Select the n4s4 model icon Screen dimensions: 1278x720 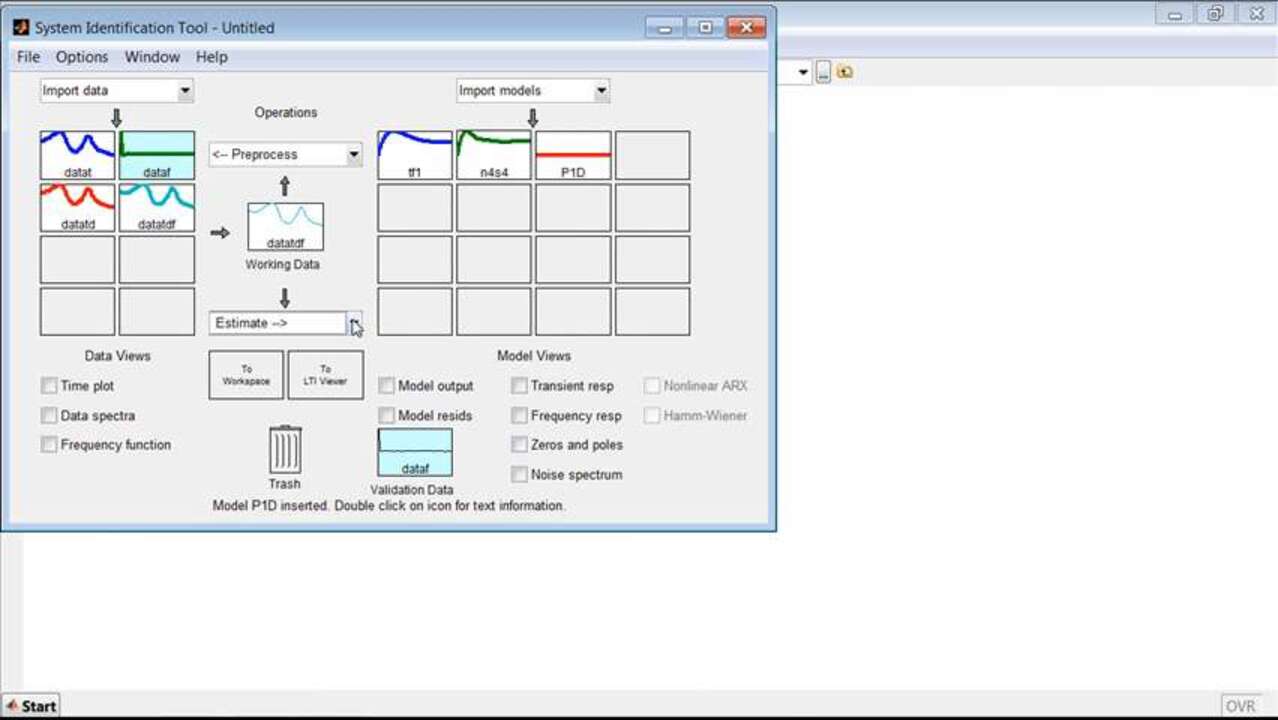click(494, 155)
